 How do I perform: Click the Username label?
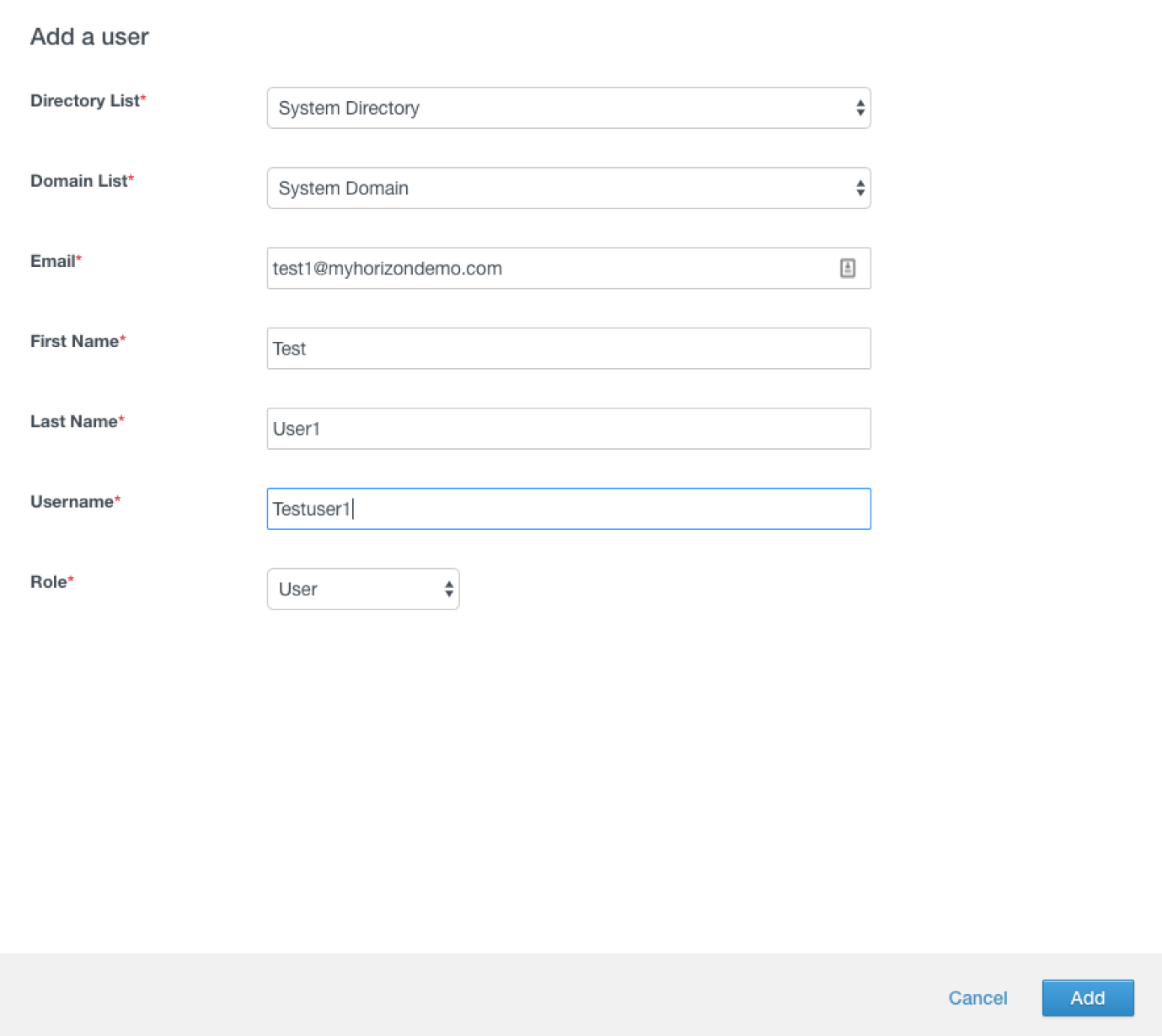pos(72,501)
